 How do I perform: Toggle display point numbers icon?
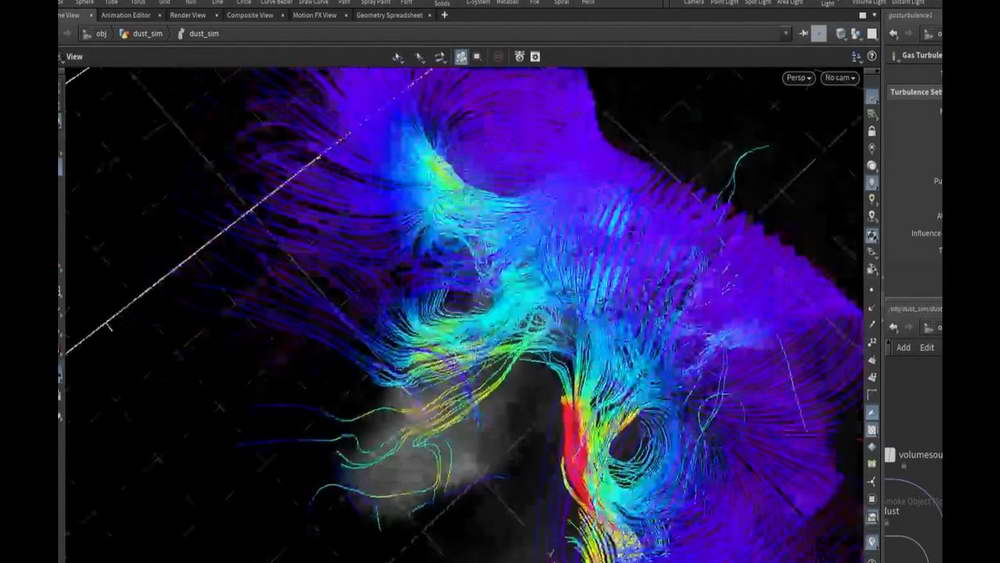coord(872,342)
